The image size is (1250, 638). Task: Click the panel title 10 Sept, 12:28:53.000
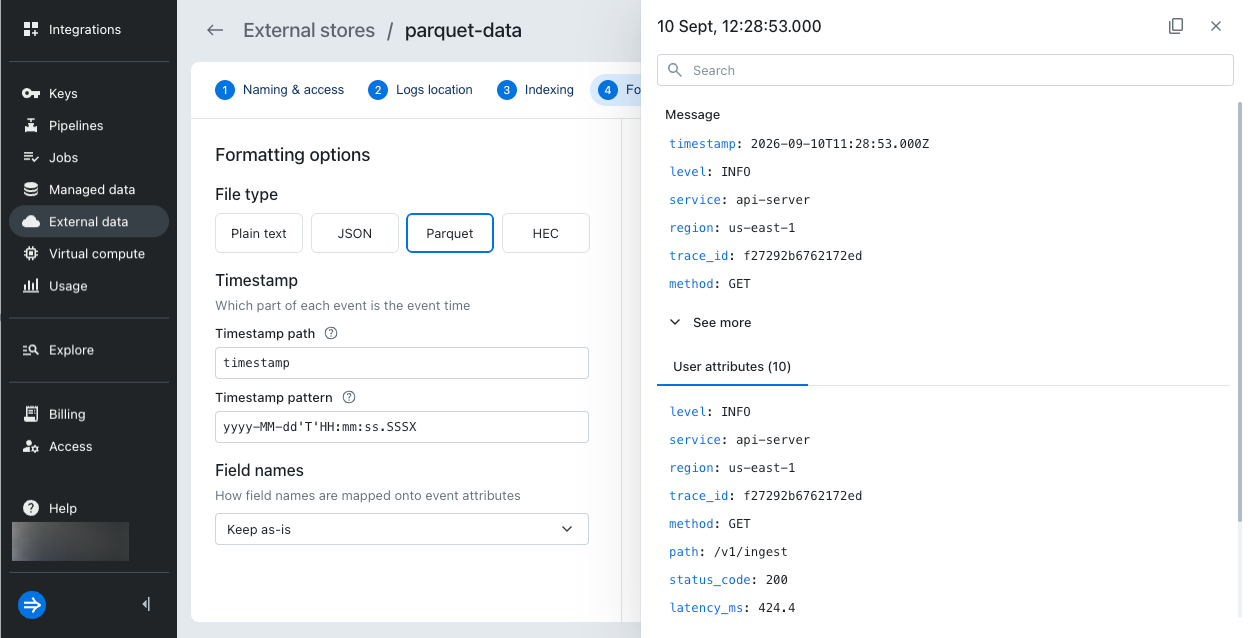coord(739,27)
